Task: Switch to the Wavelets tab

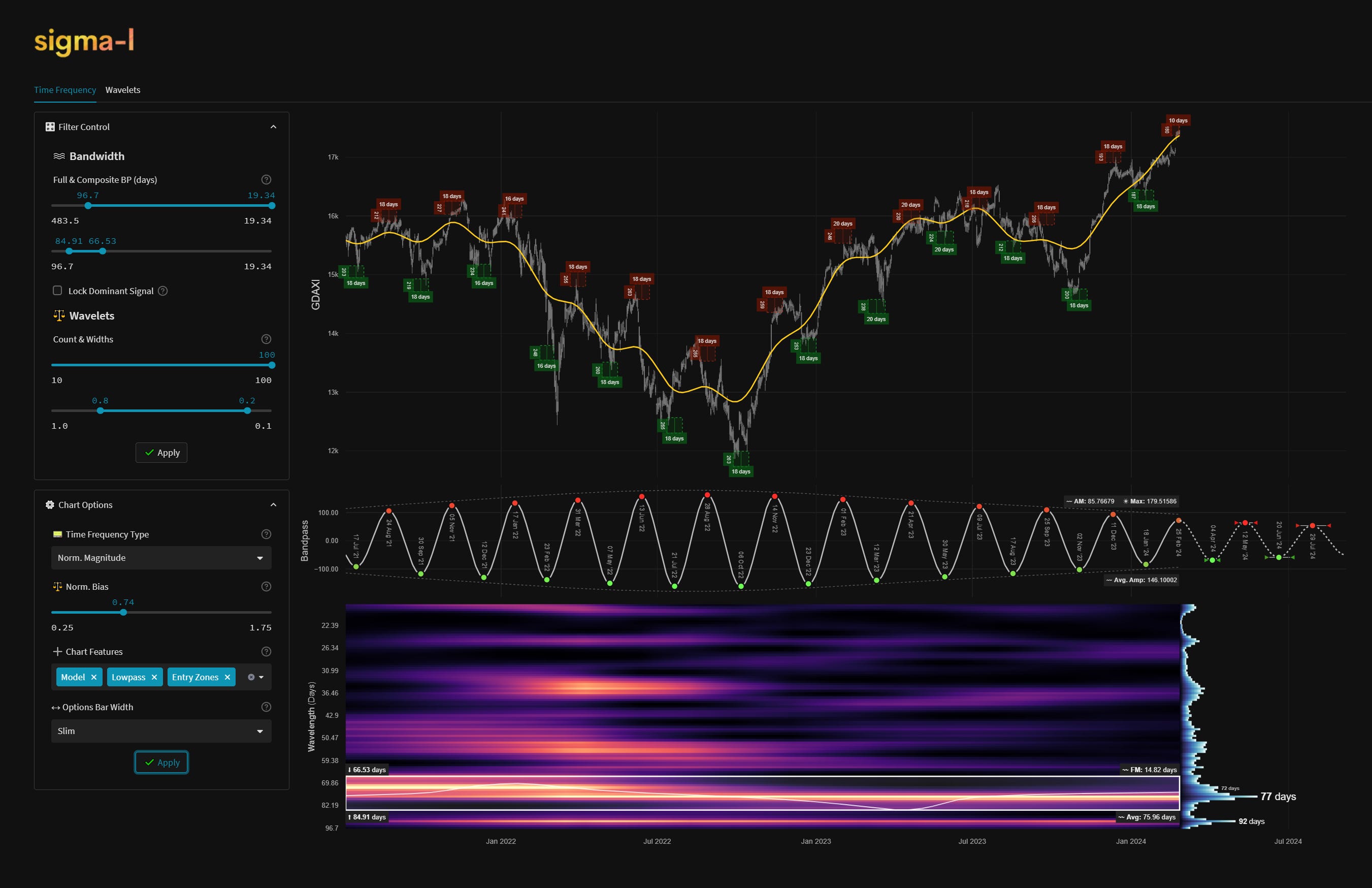Action: click(x=123, y=90)
